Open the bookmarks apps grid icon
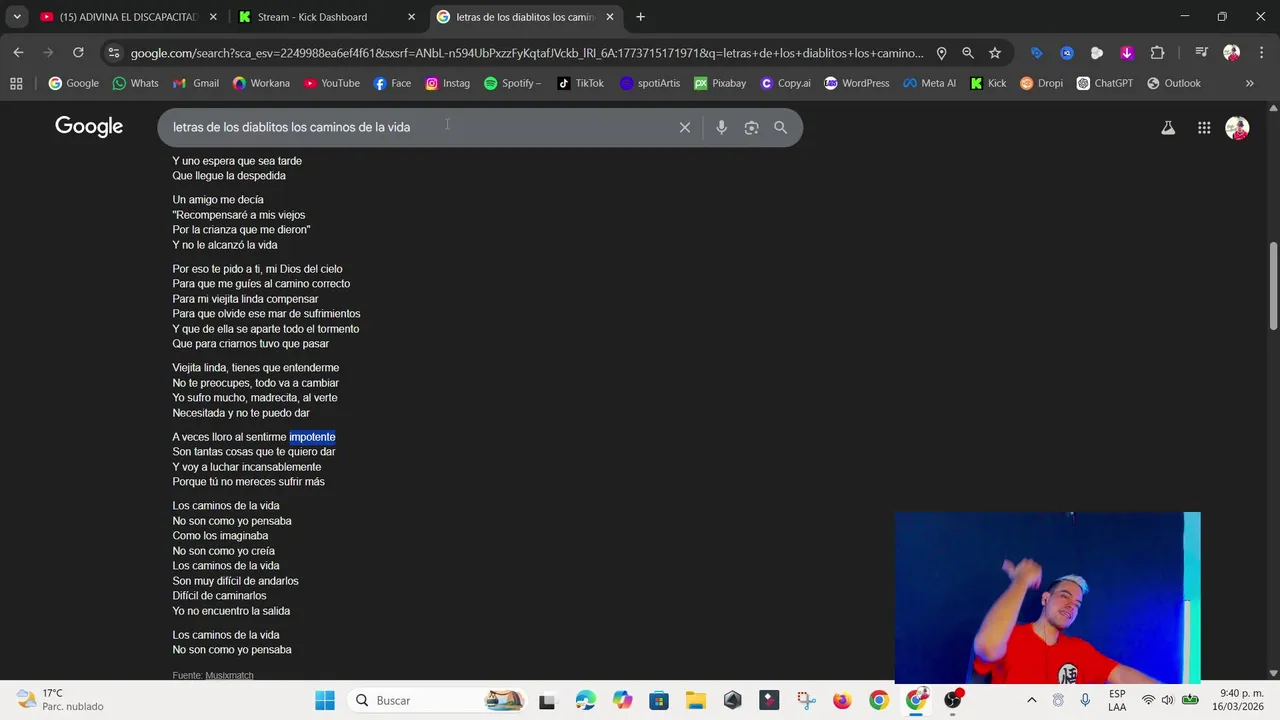This screenshot has width=1280, height=720. pyautogui.click(x=16, y=83)
